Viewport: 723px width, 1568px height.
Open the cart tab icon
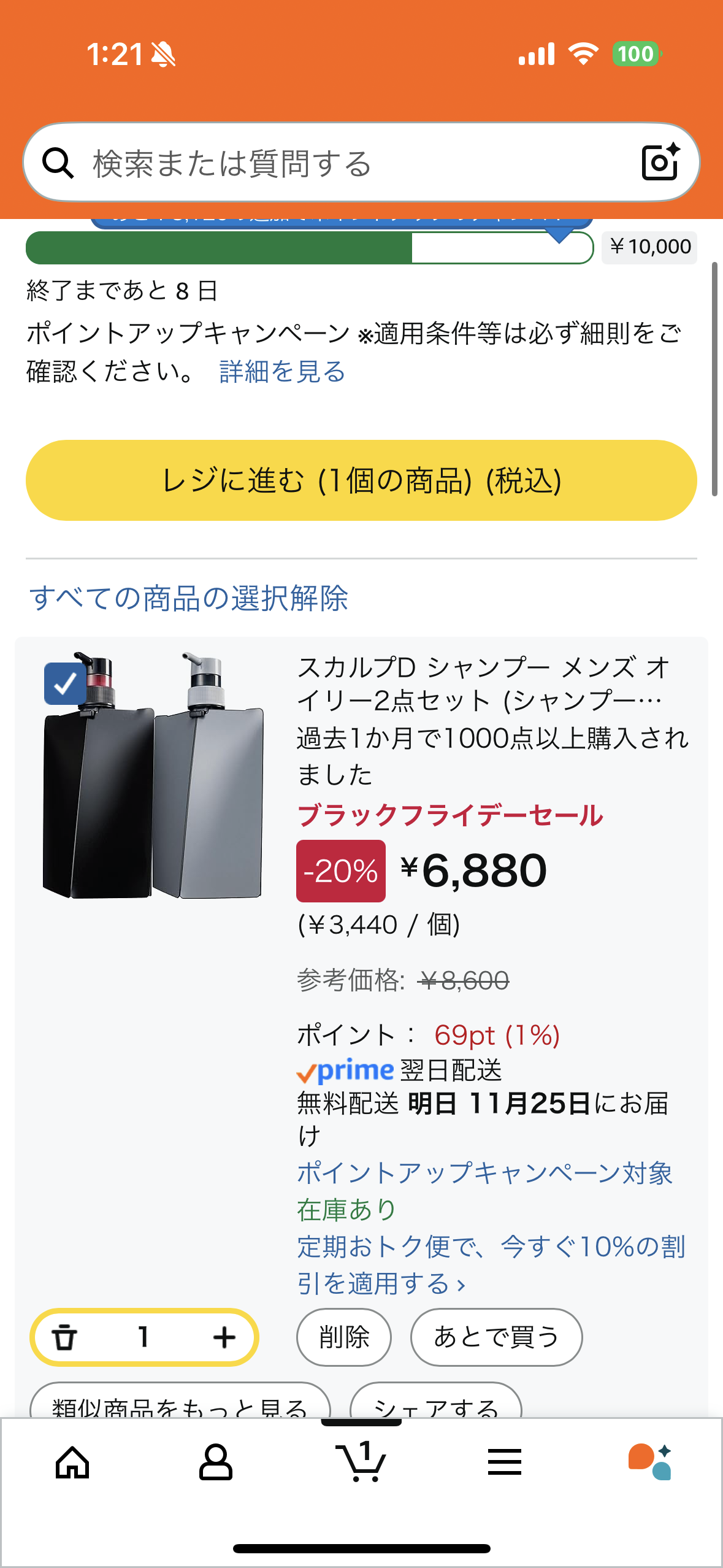361,1463
